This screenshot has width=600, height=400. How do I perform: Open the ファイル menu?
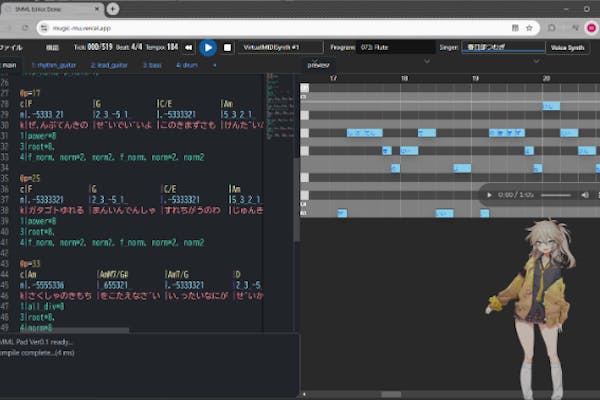click(x=11, y=47)
